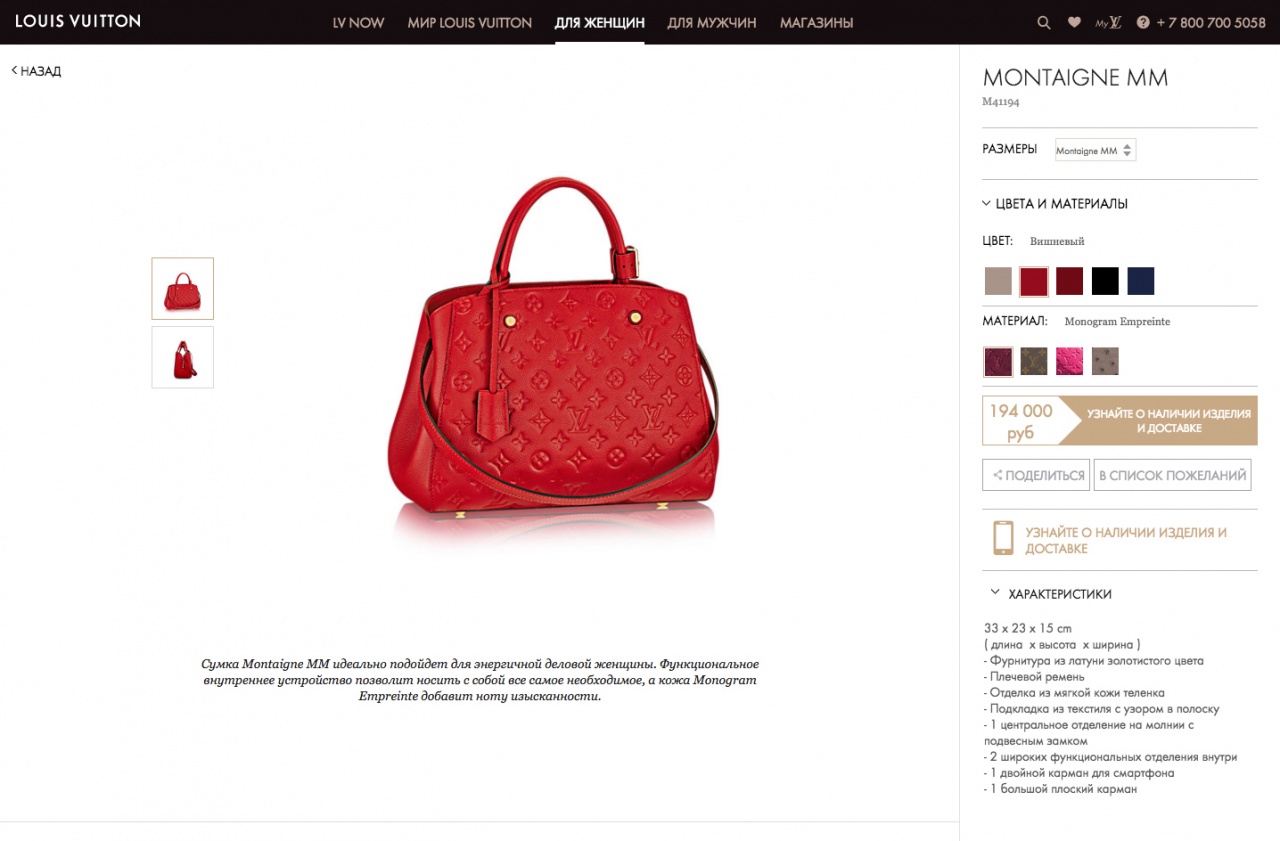Open the ДЛЯ МУЖЧИН menu
Screen dimensions: 1280x841
(712, 22)
